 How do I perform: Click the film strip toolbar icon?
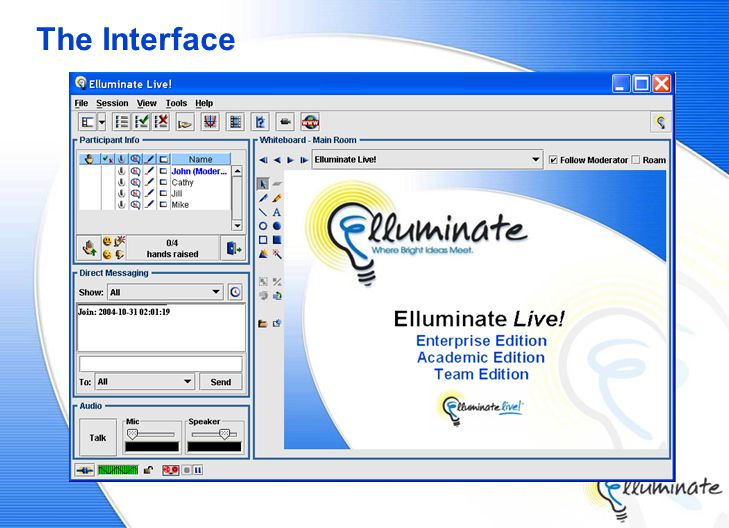coord(235,122)
